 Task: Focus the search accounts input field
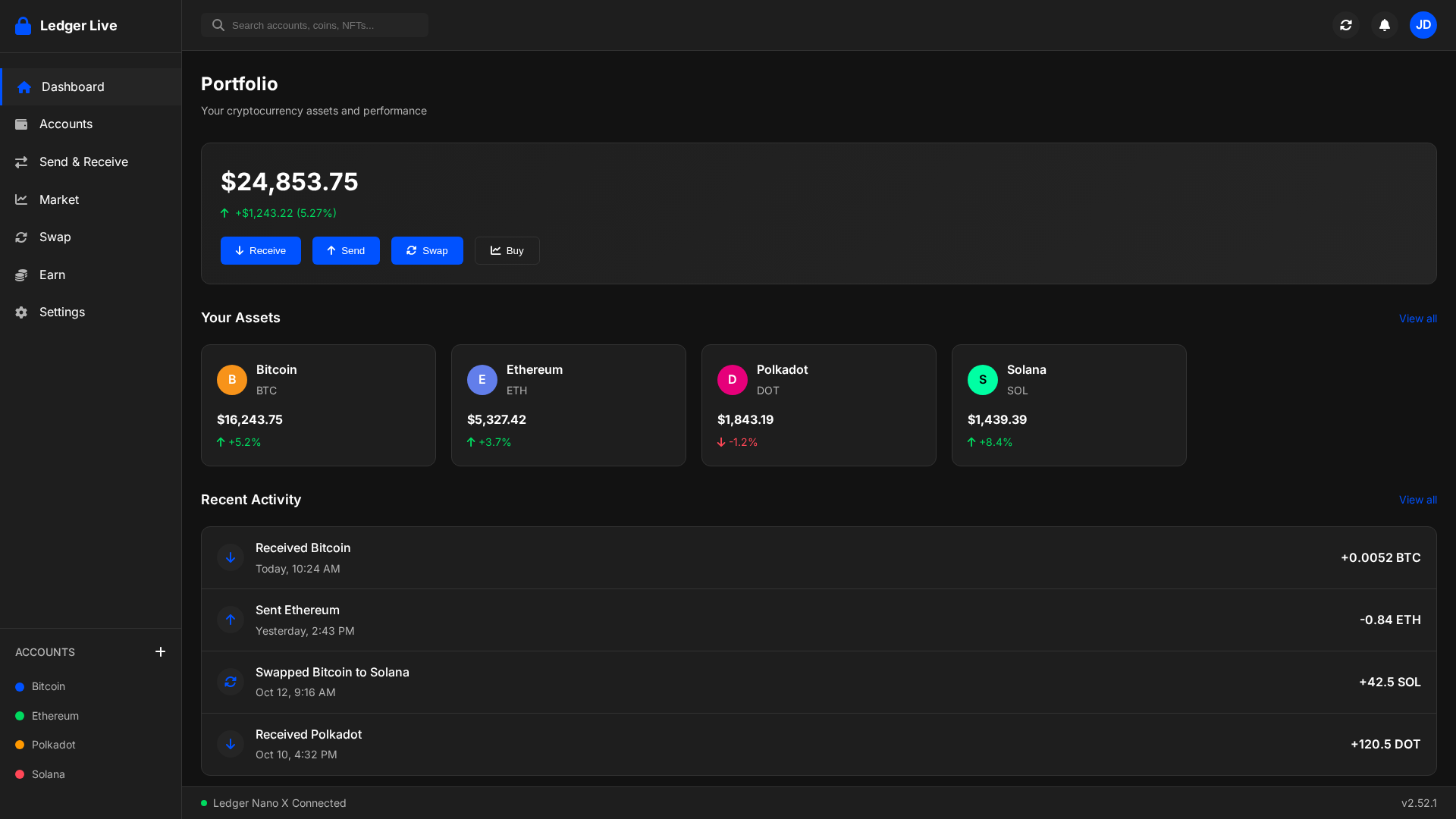point(315,25)
